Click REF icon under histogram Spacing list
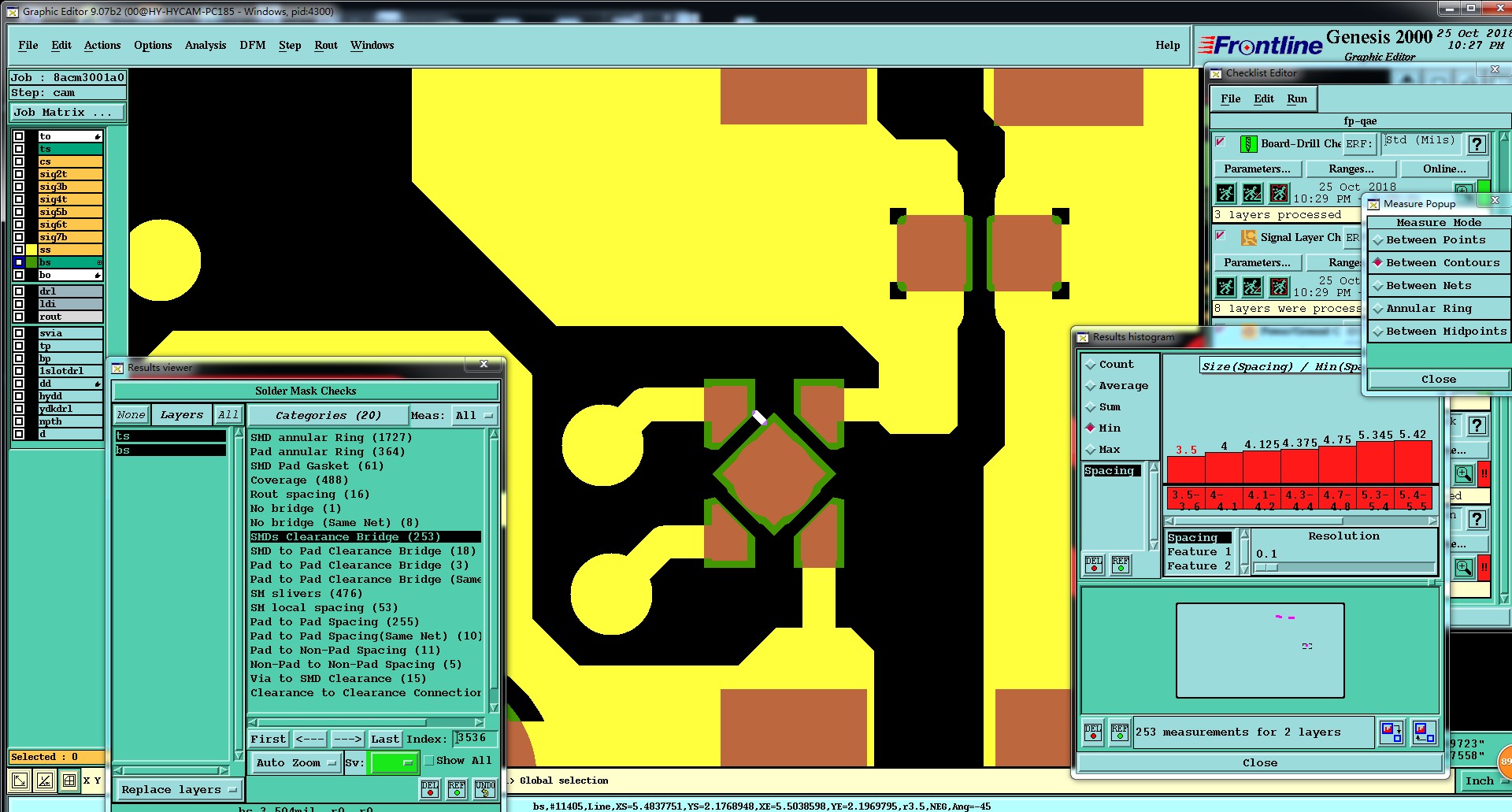Viewport: 1512px width, 812px height. click(1121, 565)
